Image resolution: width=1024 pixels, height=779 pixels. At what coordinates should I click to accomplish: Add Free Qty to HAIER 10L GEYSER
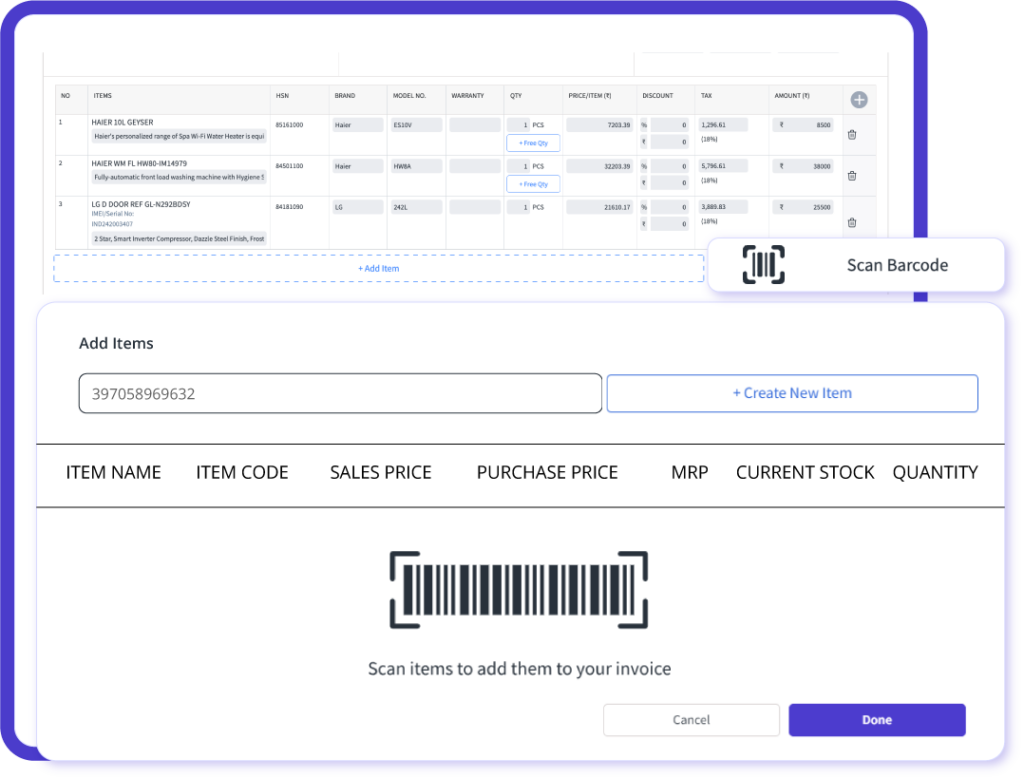(532, 143)
